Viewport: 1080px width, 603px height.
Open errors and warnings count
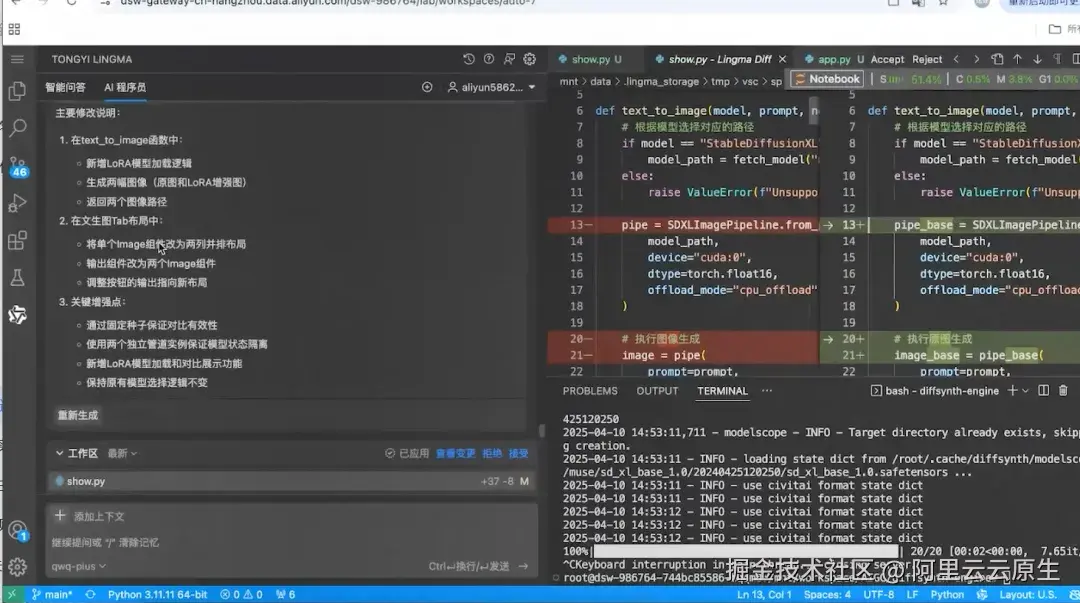(241, 595)
